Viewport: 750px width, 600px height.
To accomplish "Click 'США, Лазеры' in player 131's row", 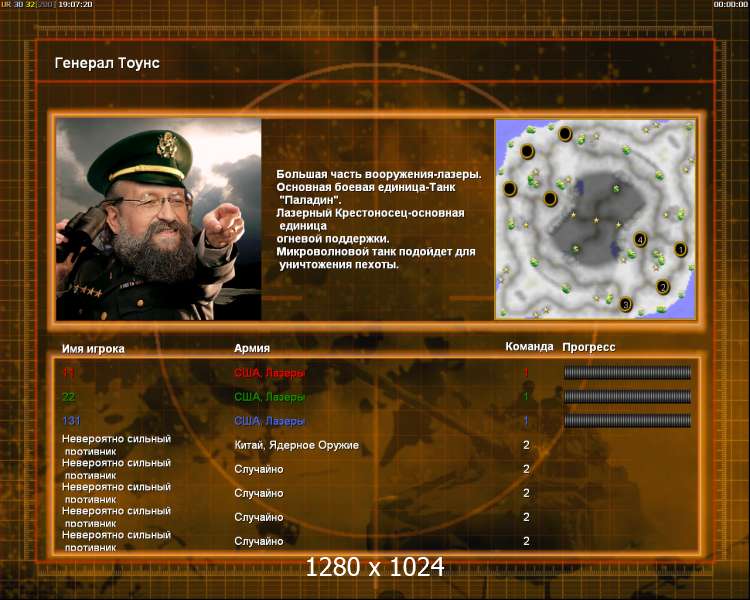I will [269, 421].
